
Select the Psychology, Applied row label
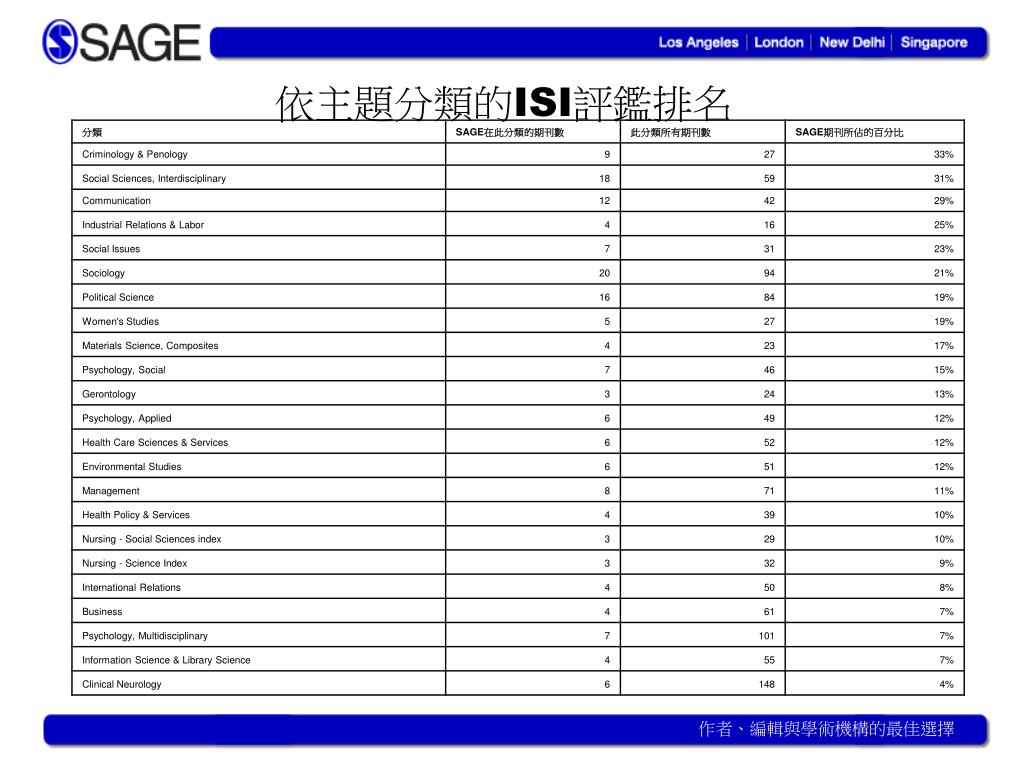click(x=126, y=418)
